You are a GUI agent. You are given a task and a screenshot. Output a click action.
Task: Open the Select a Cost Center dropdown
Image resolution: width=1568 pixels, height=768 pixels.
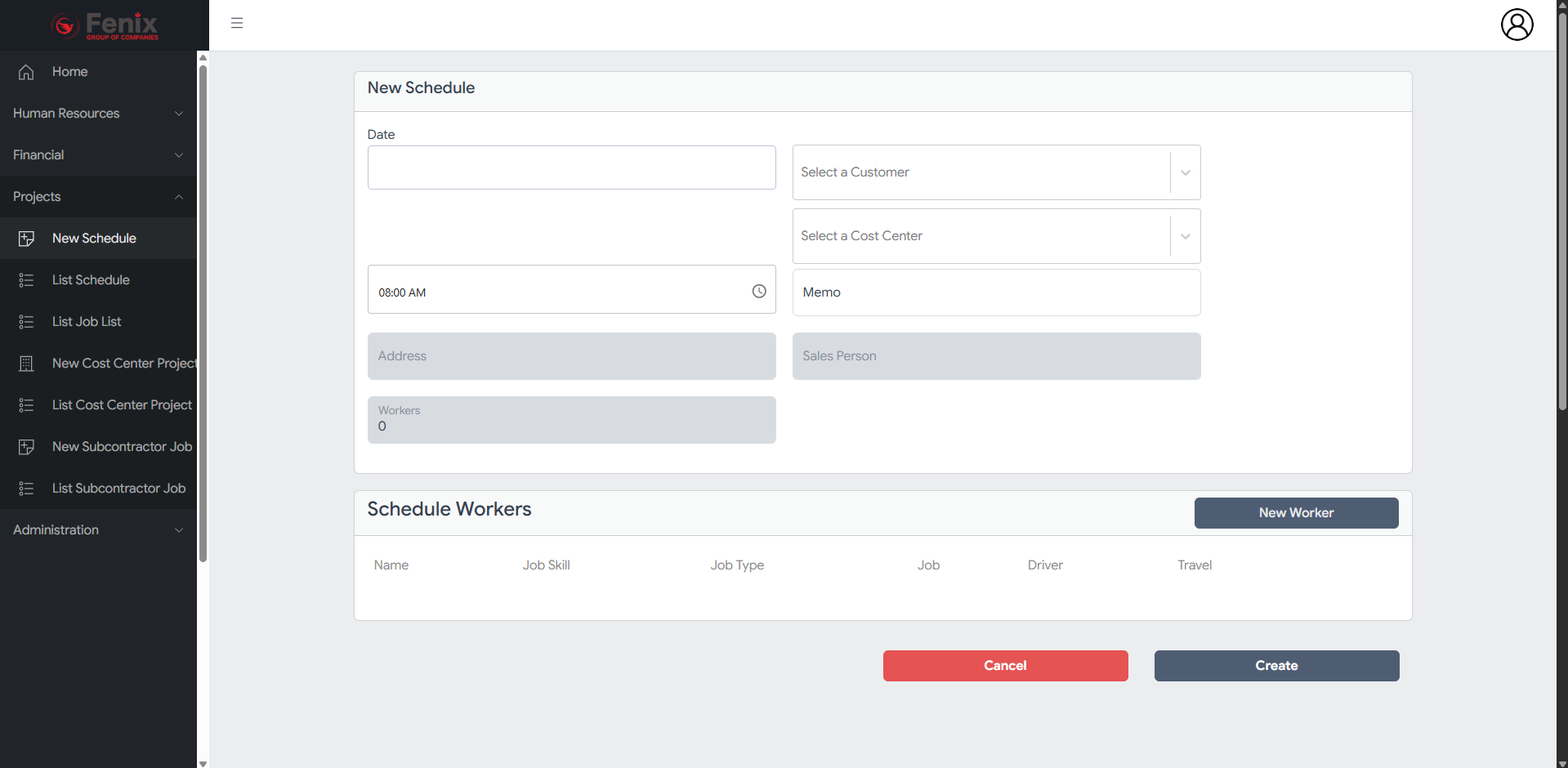[x=996, y=236]
